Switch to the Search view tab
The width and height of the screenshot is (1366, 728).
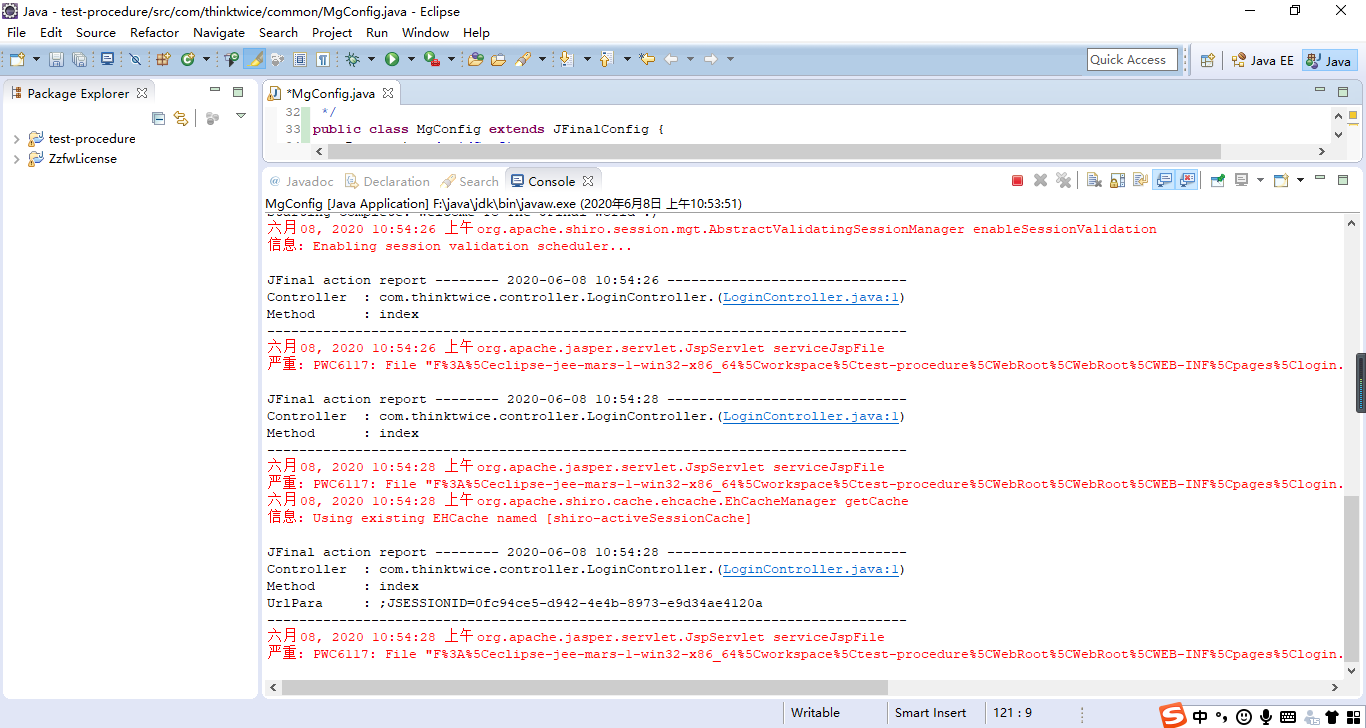470,181
